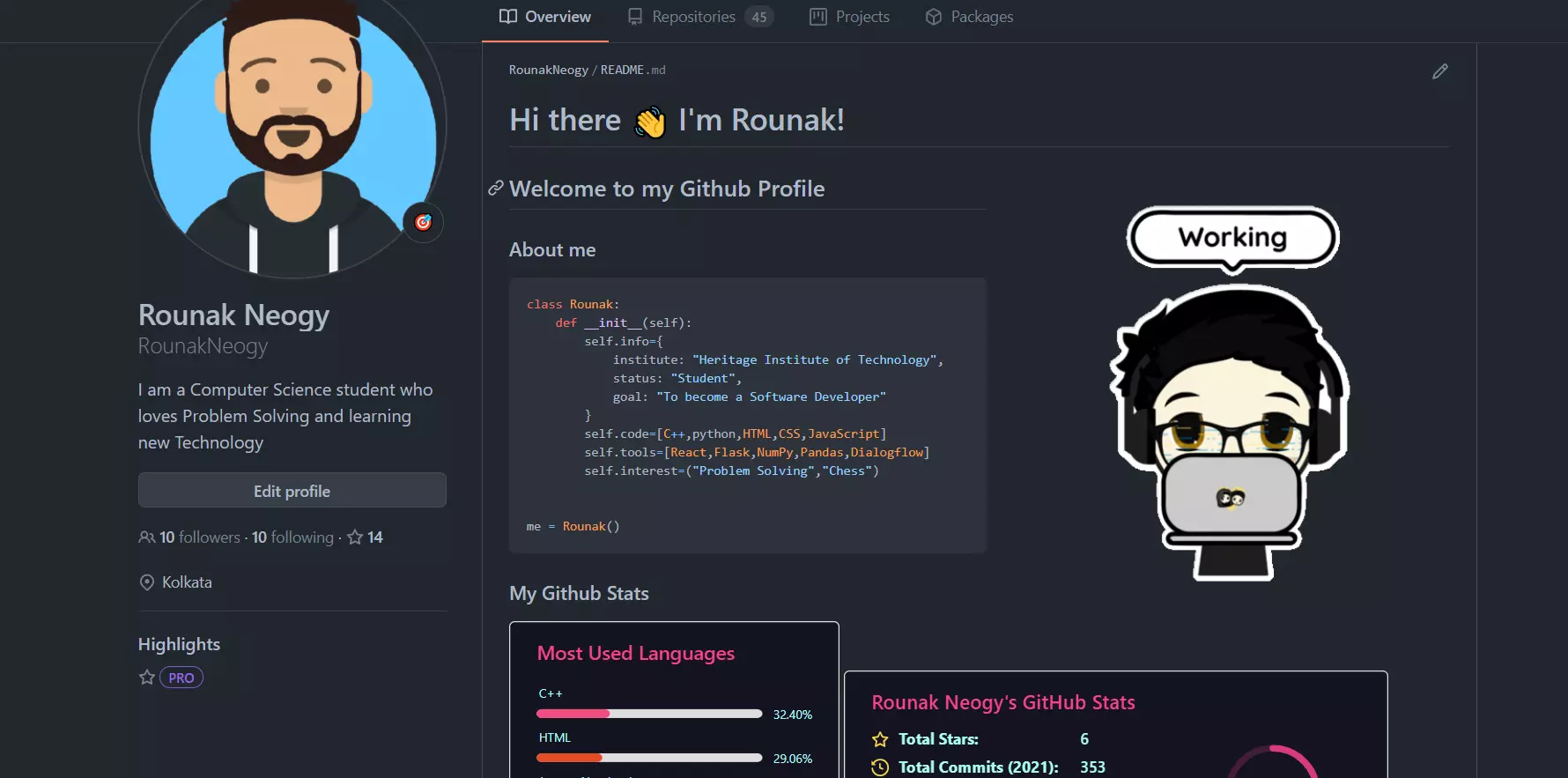Click the link anchor icon beside Welcome heading
1568x778 pixels.
click(496, 189)
